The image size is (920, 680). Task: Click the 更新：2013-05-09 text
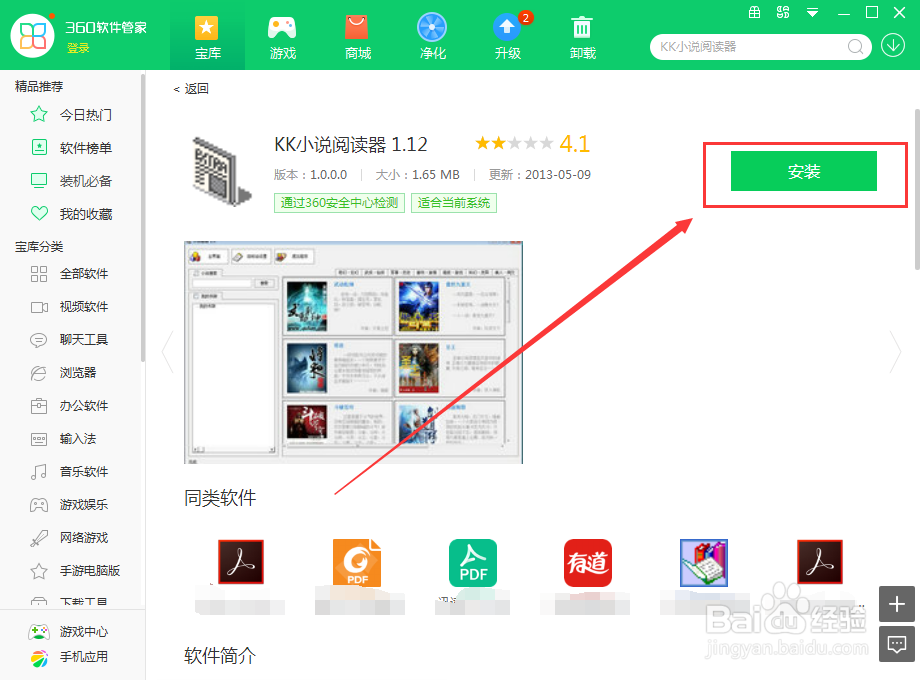540,175
